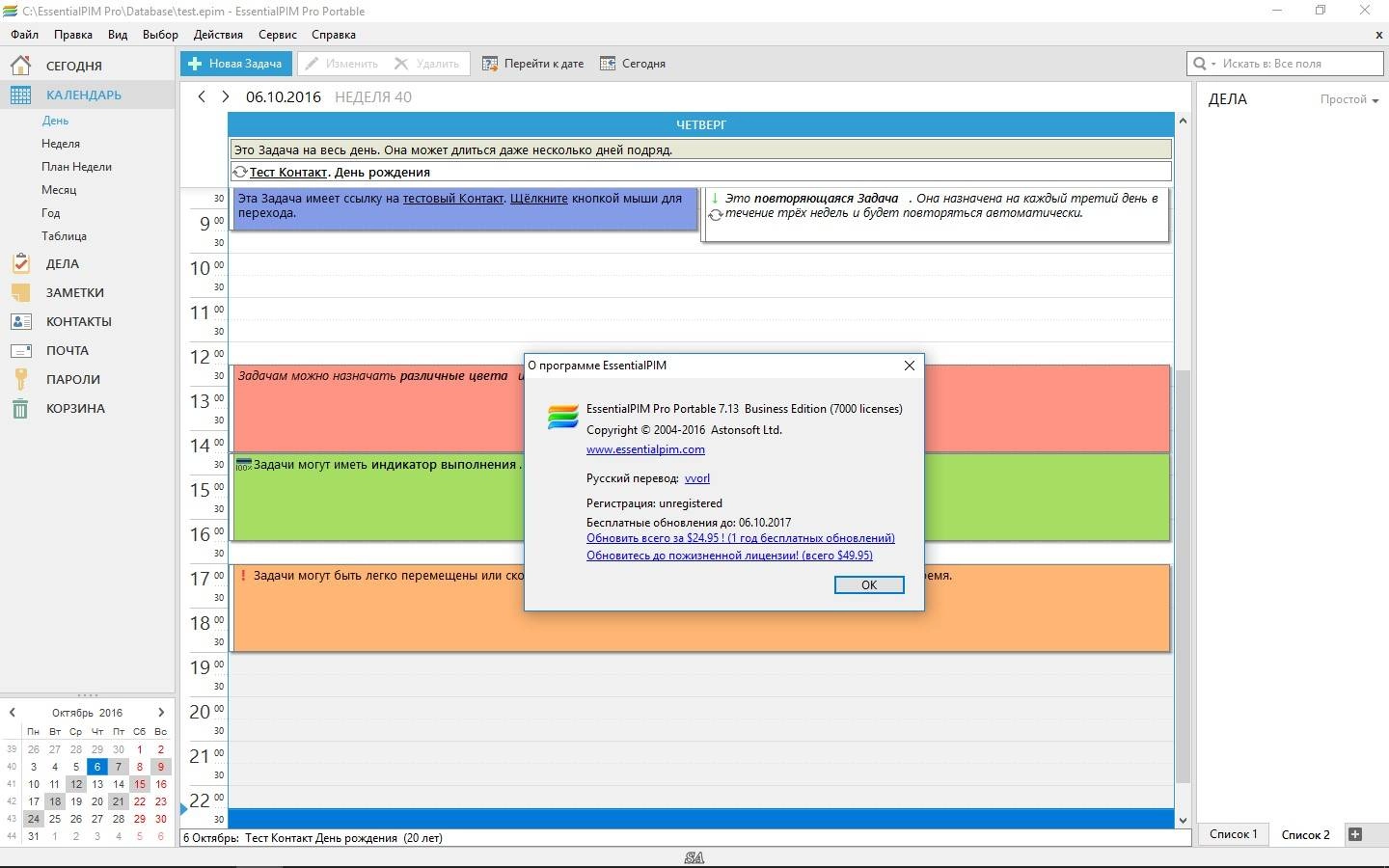Click Перейти к дате toolbar button
This screenshot has width=1389, height=868.
(x=533, y=64)
